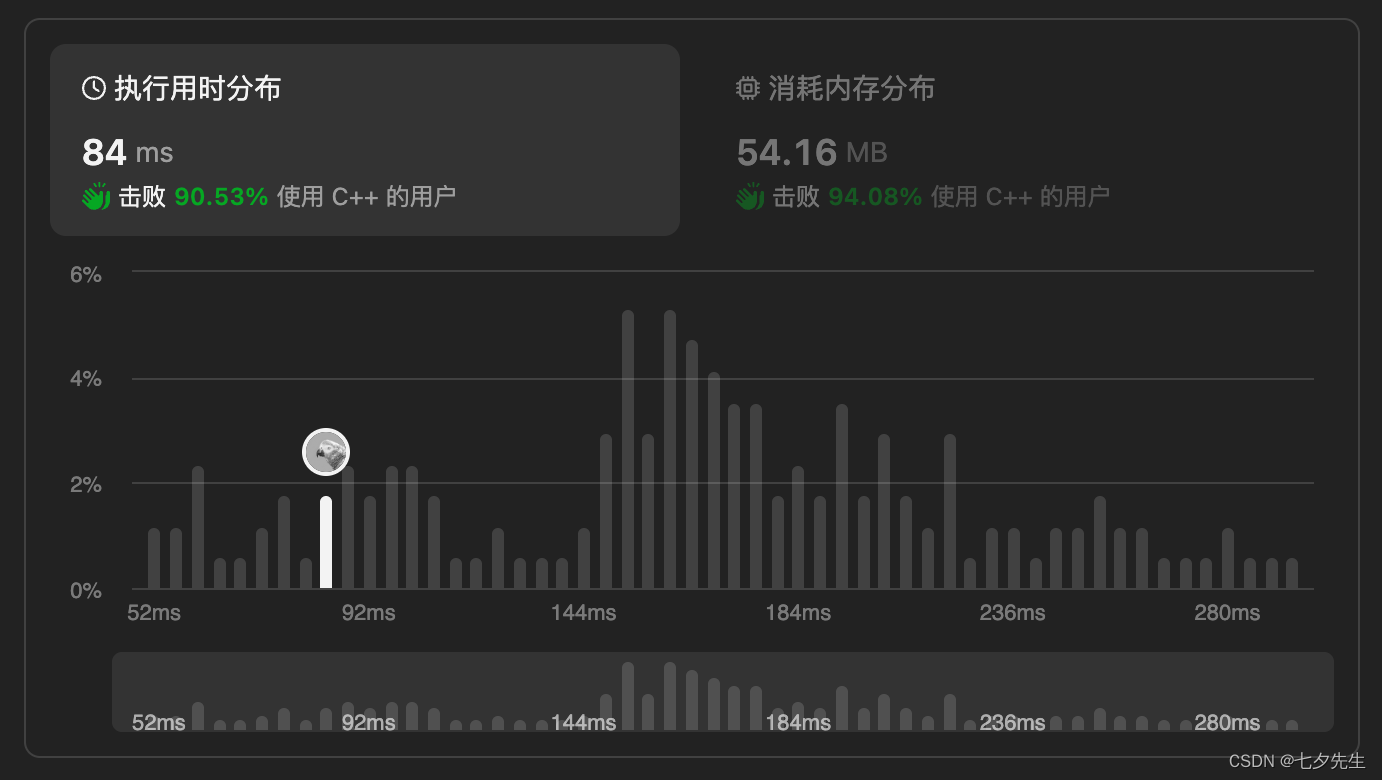Click the user avatar above the highlighted bar
The height and width of the screenshot is (780, 1382).
point(326,452)
